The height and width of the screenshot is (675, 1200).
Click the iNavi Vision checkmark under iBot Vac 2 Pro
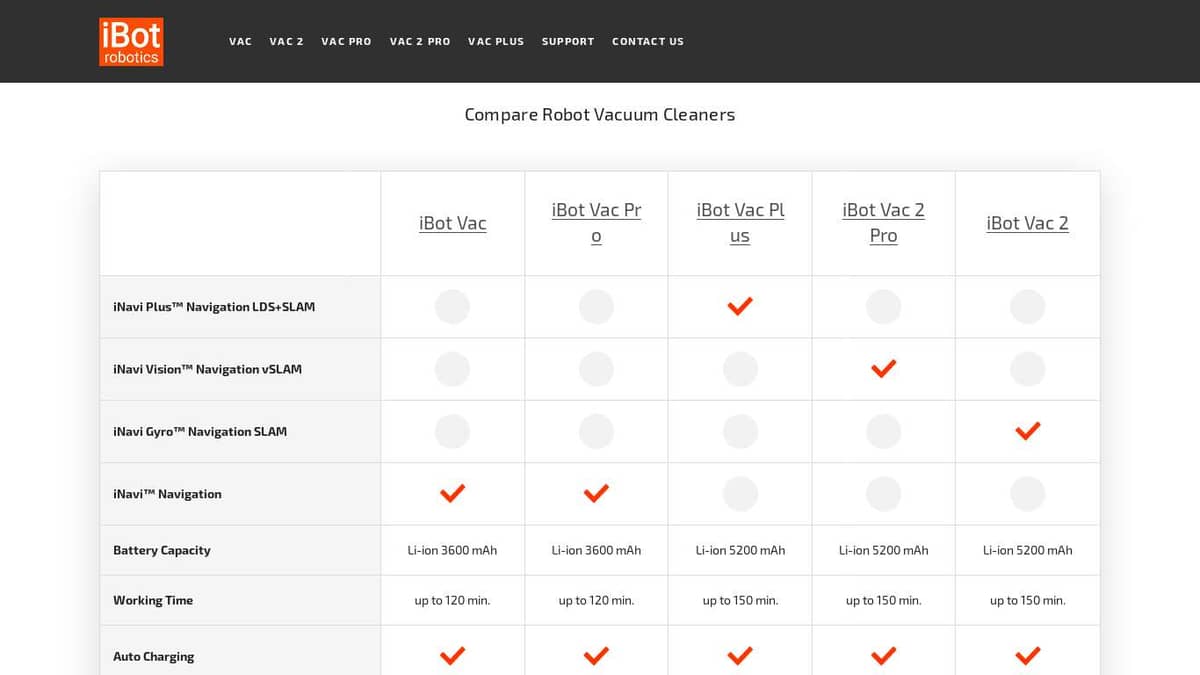[x=883, y=369]
